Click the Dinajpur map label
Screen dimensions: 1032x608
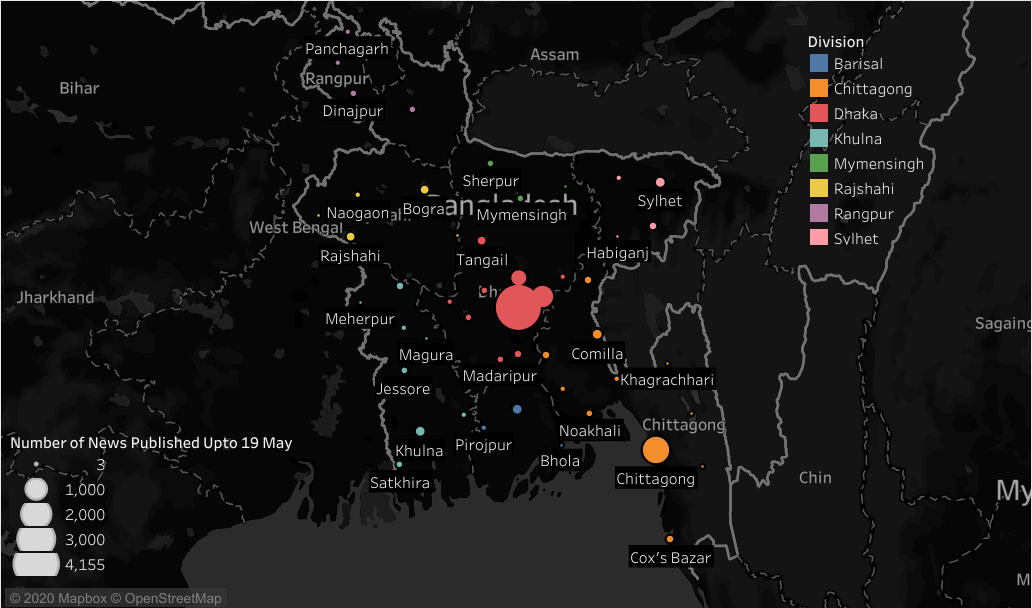(x=353, y=111)
